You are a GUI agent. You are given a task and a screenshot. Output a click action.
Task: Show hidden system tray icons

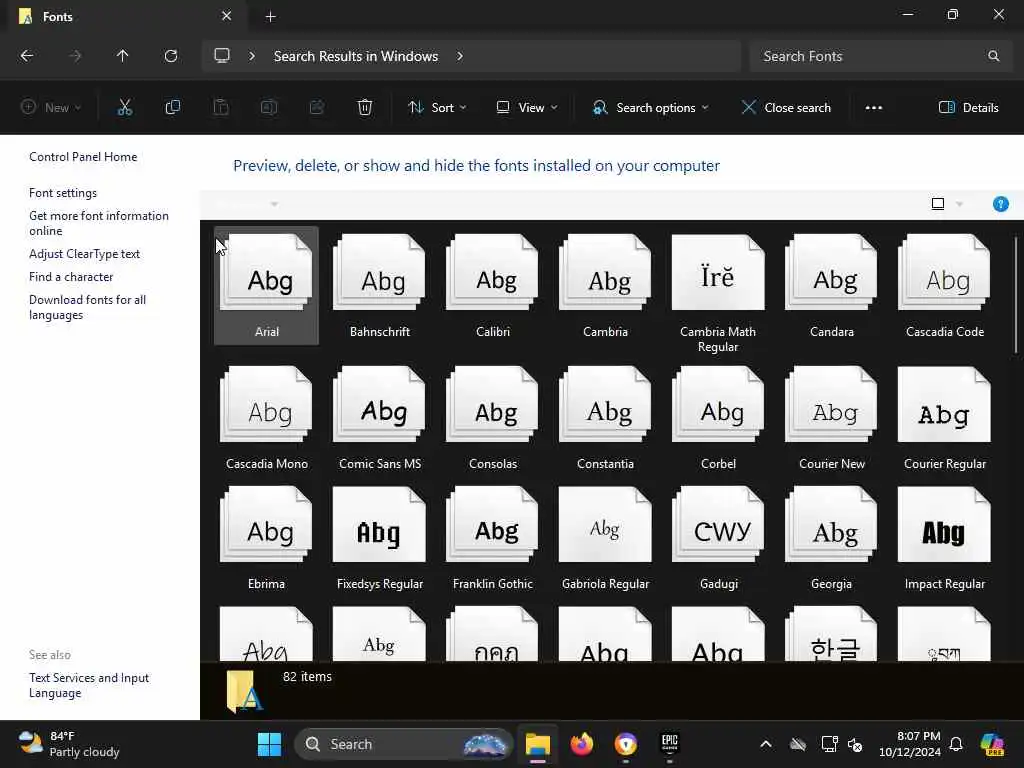[x=766, y=744]
